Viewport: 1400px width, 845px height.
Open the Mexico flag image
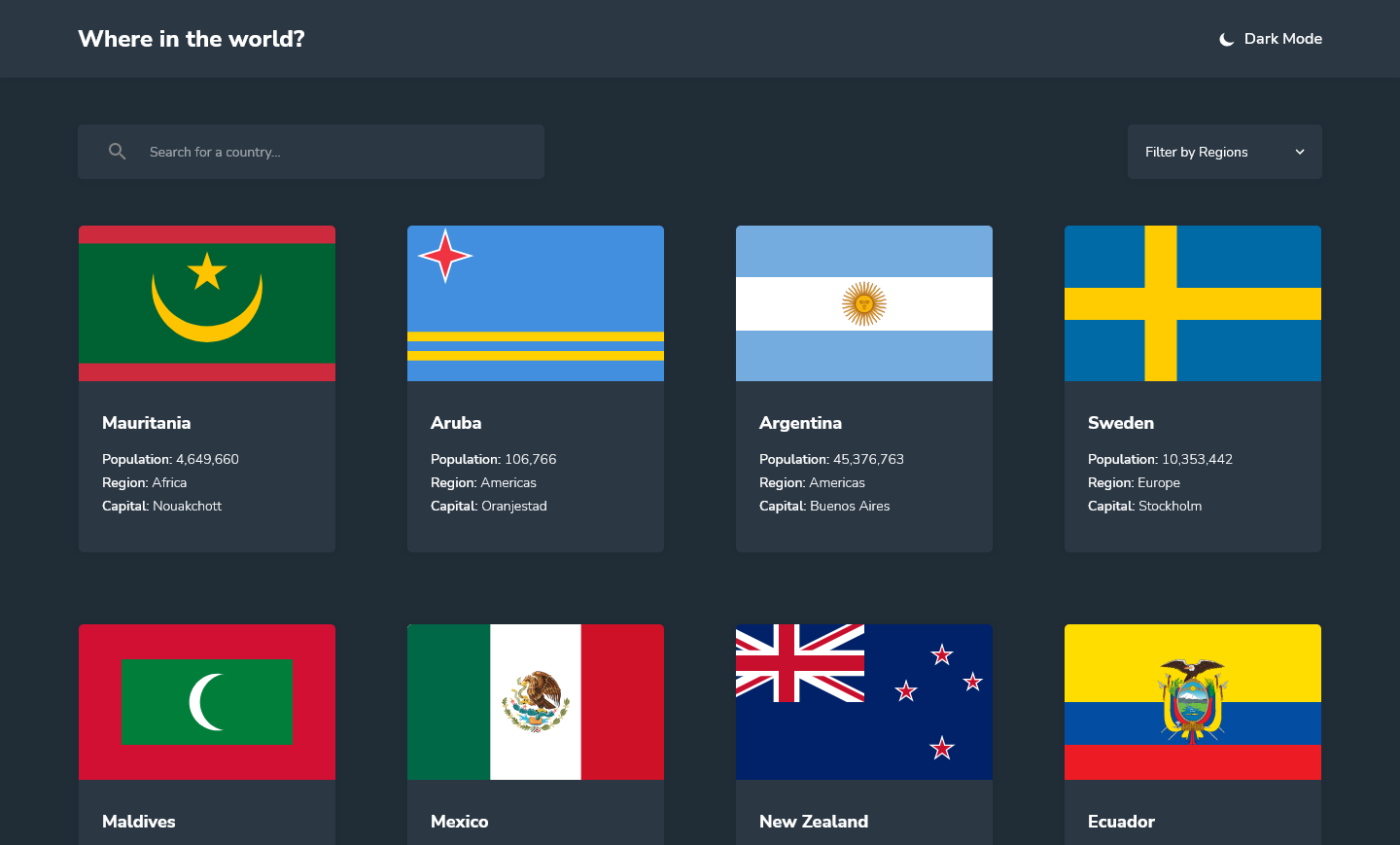click(x=536, y=702)
